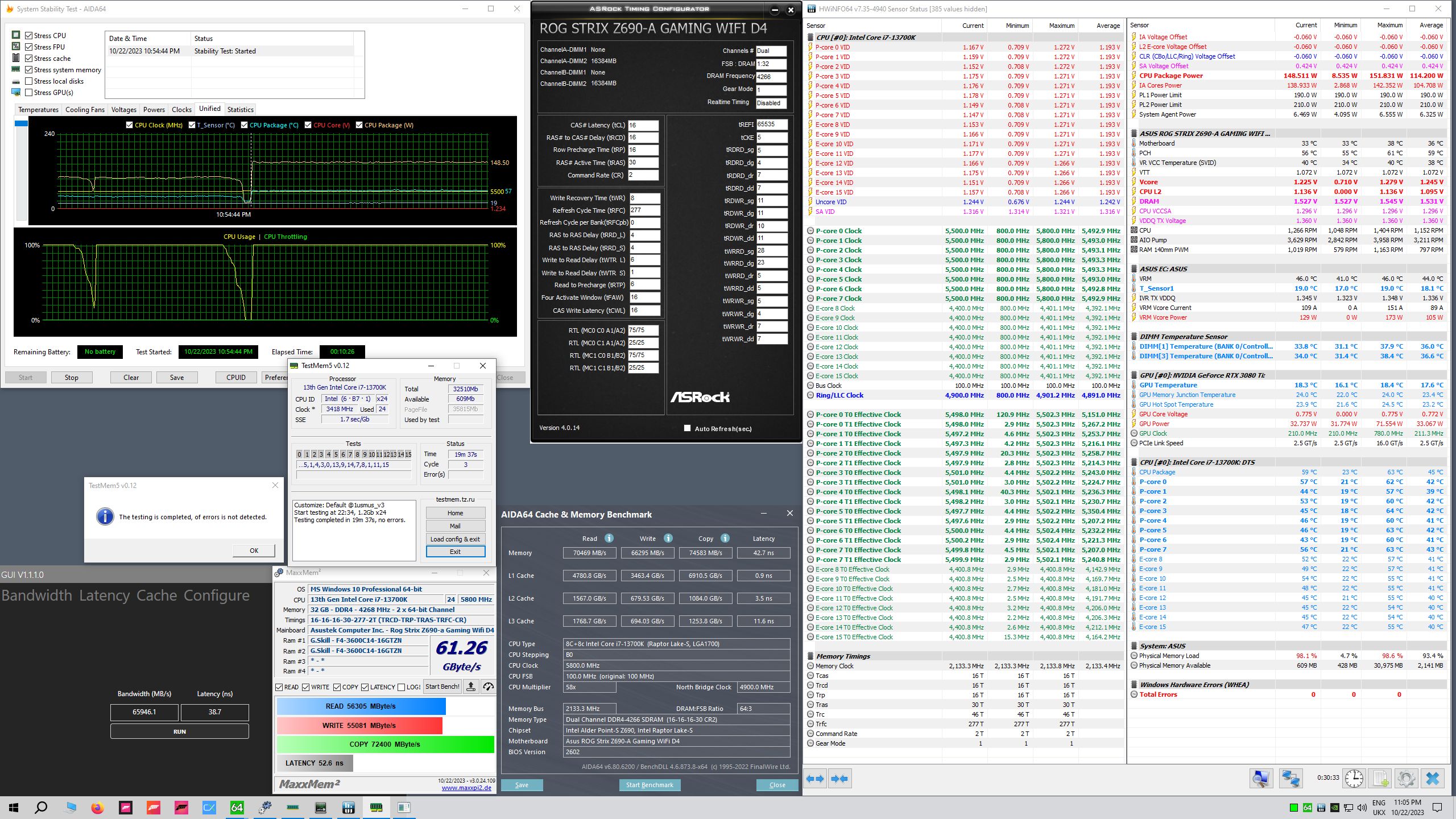1456x819 pixels.
Task: Click tREFI value field
Action: (x=772, y=124)
